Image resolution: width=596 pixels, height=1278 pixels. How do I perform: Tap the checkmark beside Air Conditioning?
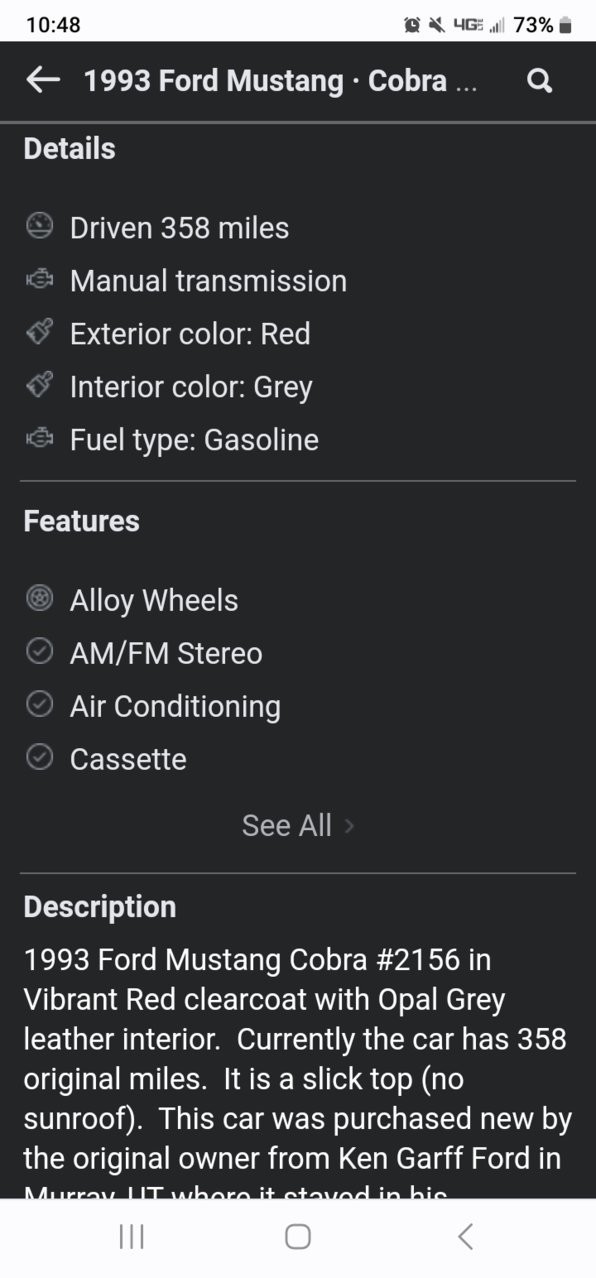tap(38, 705)
